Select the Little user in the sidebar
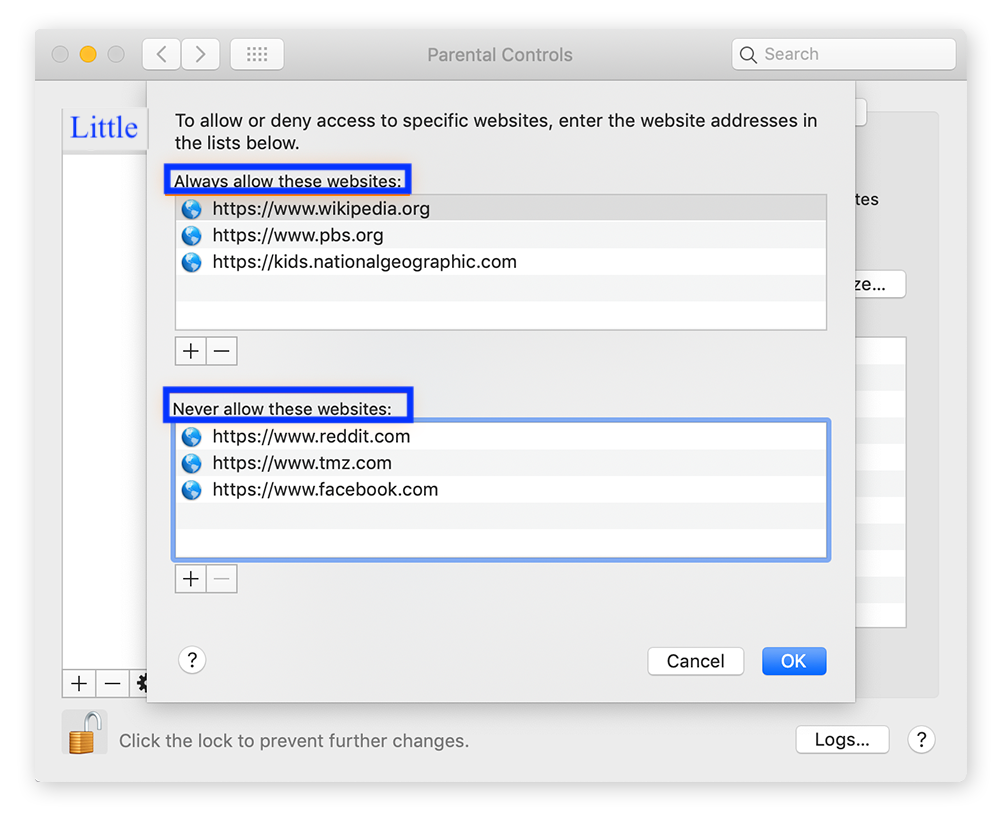The image size is (1000, 813). pyautogui.click(x=103, y=127)
